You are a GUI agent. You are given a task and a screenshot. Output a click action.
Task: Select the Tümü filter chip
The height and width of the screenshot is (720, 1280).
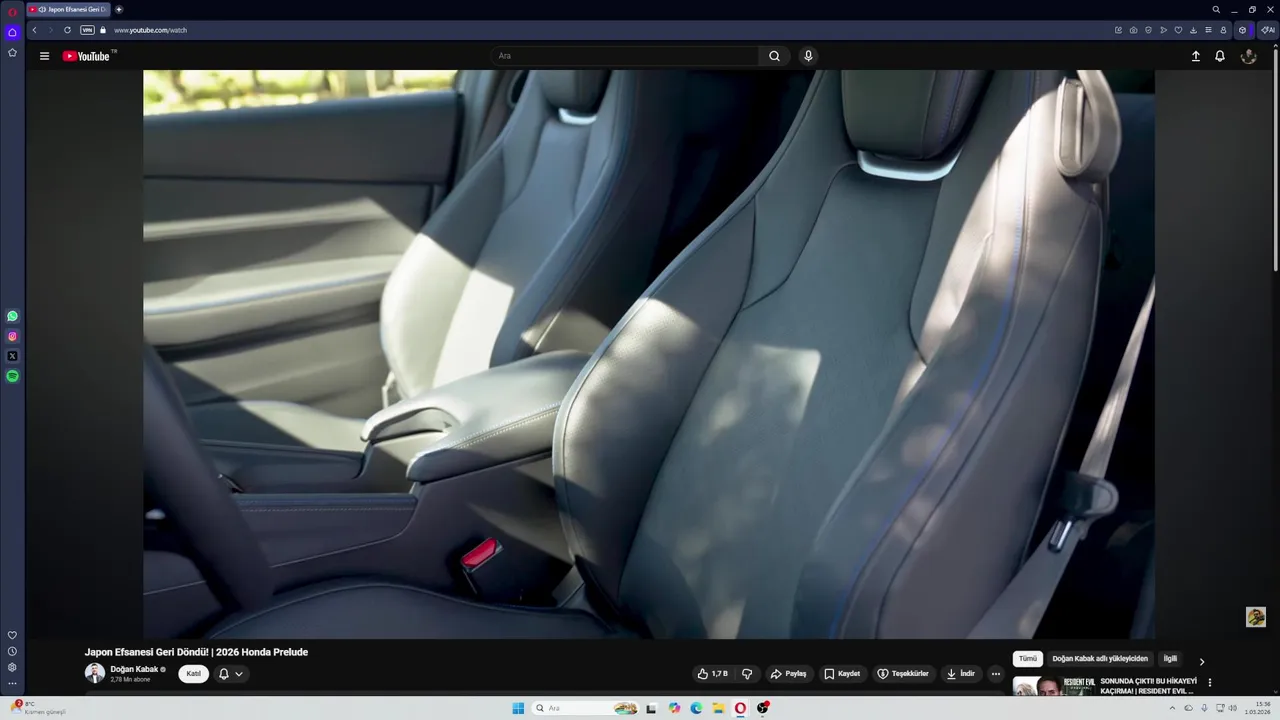coord(1028,659)
